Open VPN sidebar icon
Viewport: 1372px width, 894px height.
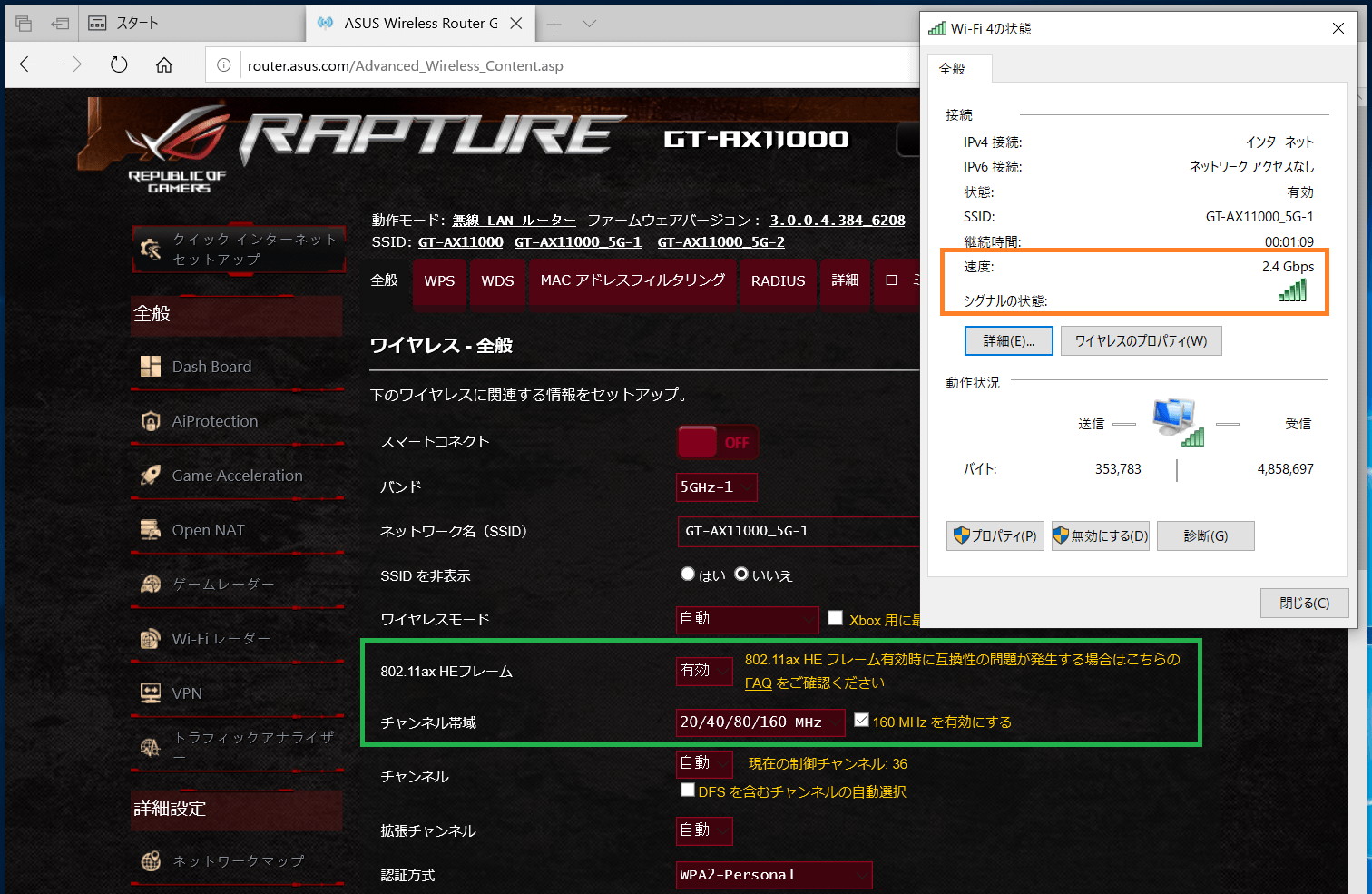[x=151, y=693]
